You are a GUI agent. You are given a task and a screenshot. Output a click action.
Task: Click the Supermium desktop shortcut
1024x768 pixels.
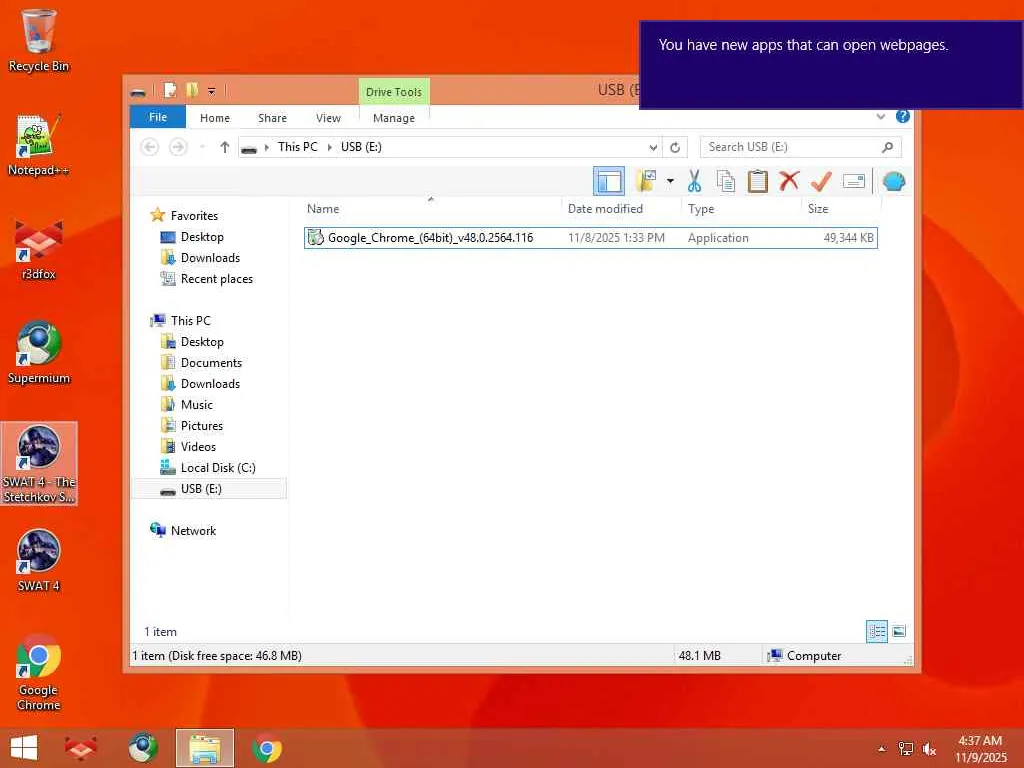[x=39, y=353]
